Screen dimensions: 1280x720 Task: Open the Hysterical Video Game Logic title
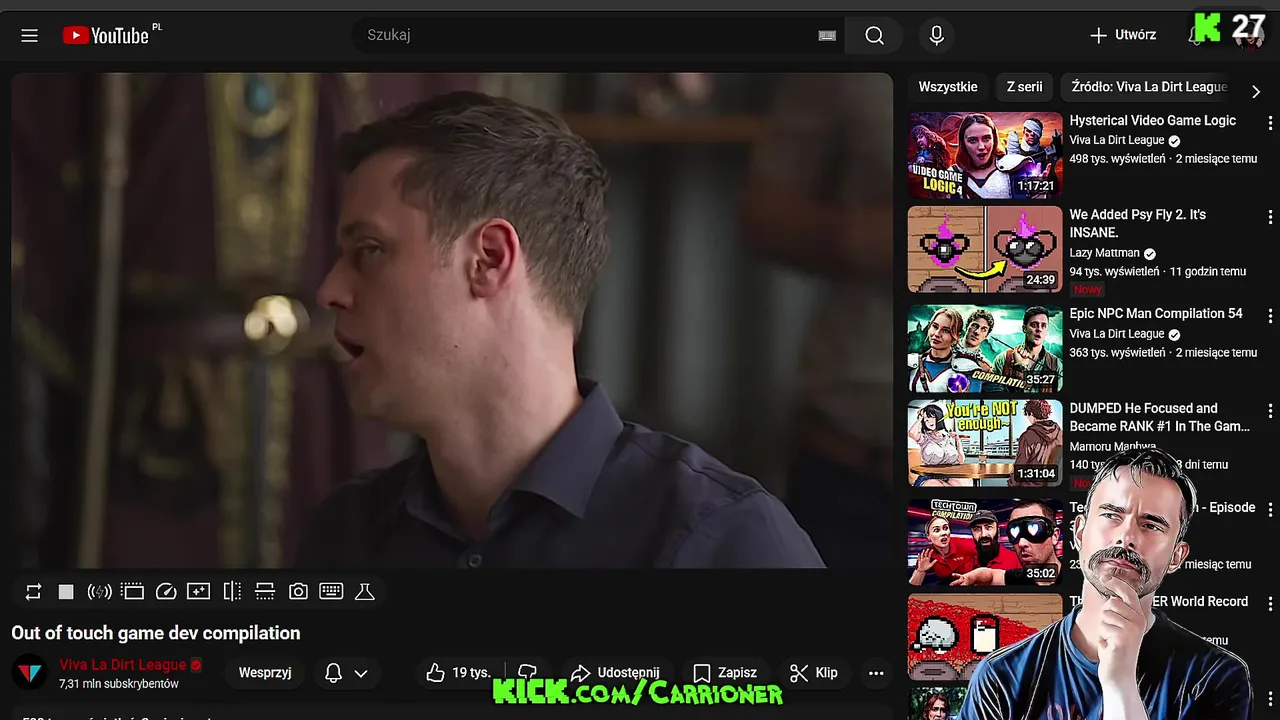(x=1152, y=121)
